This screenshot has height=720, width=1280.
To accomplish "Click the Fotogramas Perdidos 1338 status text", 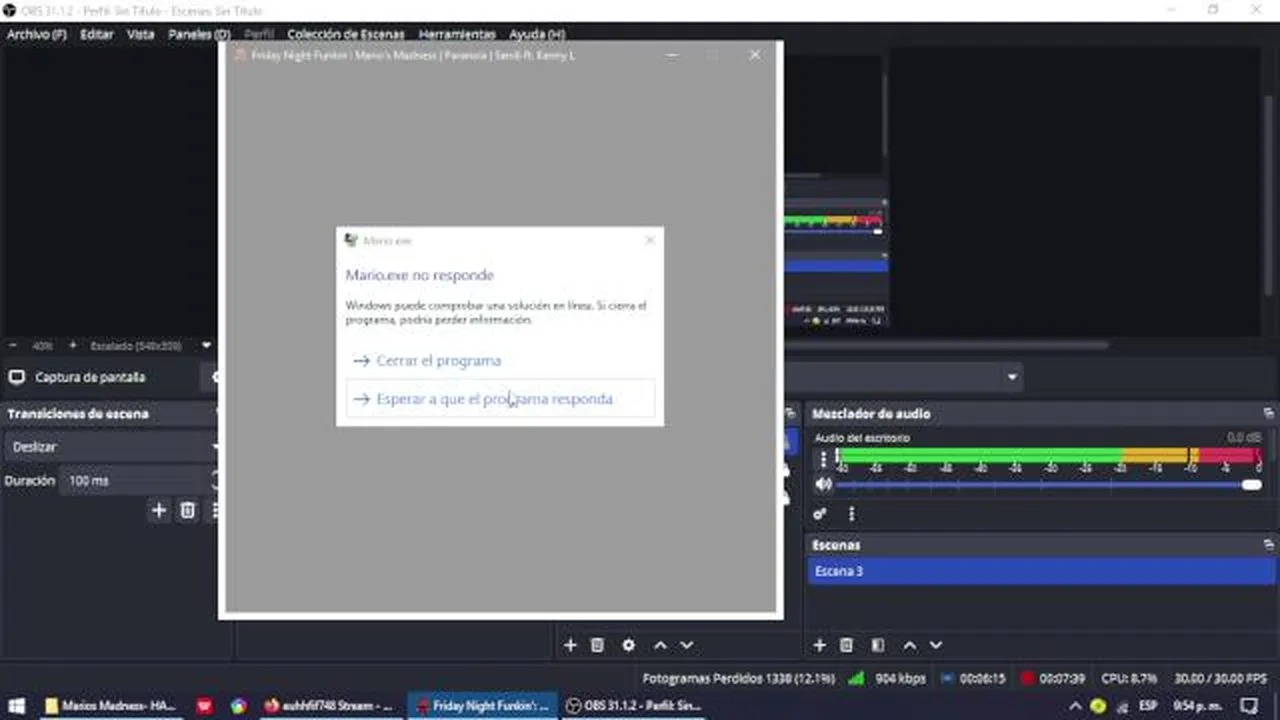I will (x=738, y=678).
